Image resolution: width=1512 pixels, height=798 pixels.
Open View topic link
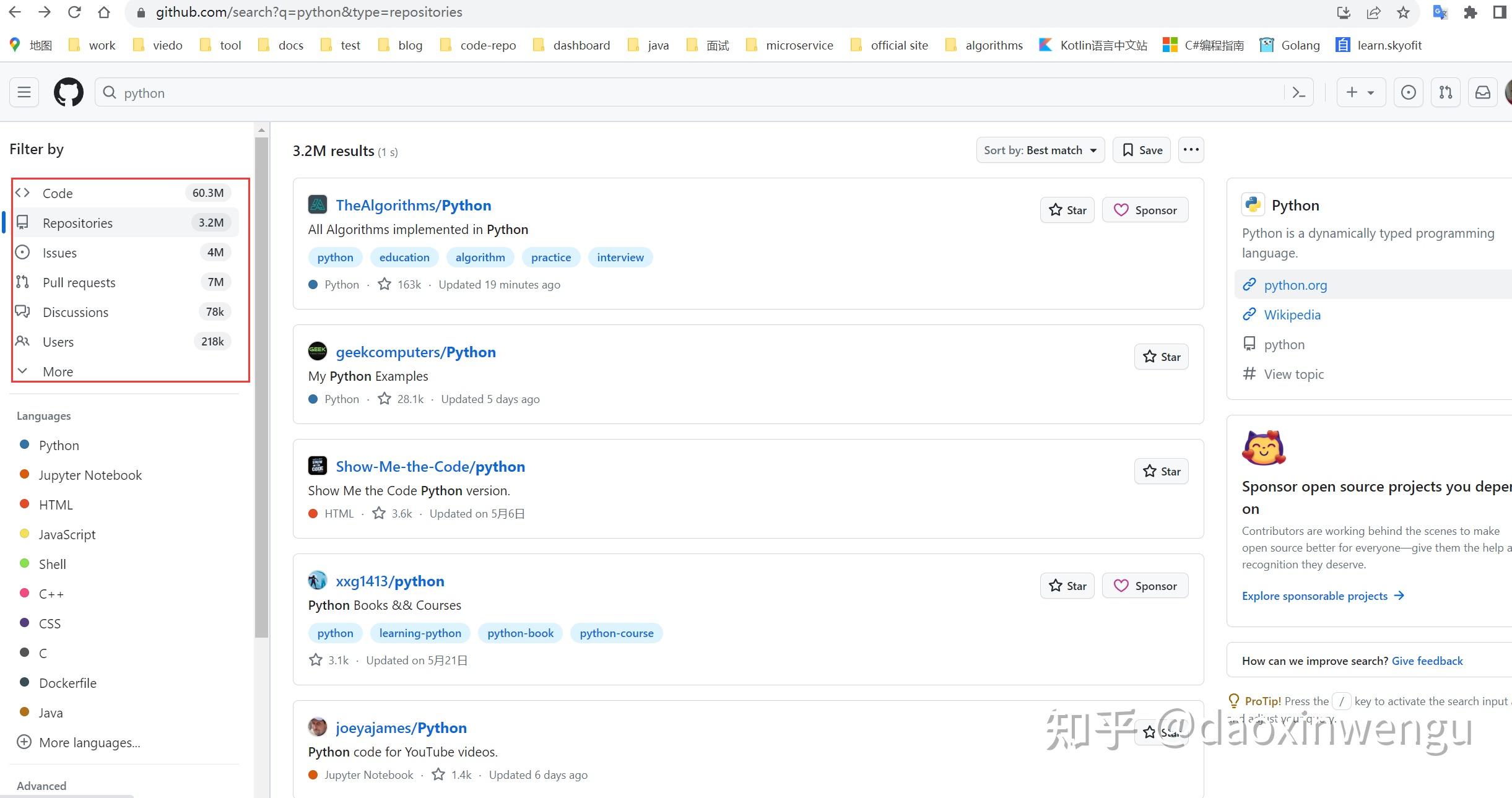[1294, 374]
